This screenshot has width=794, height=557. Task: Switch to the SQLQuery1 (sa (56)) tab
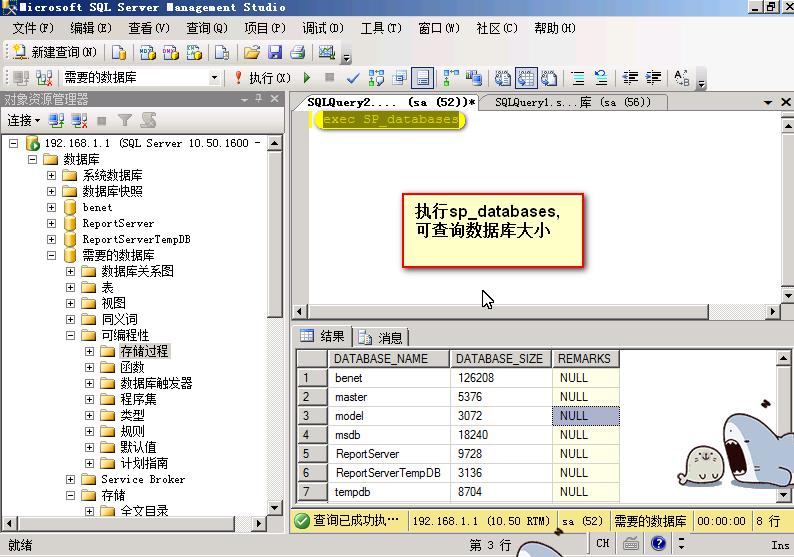coord(573,102)
